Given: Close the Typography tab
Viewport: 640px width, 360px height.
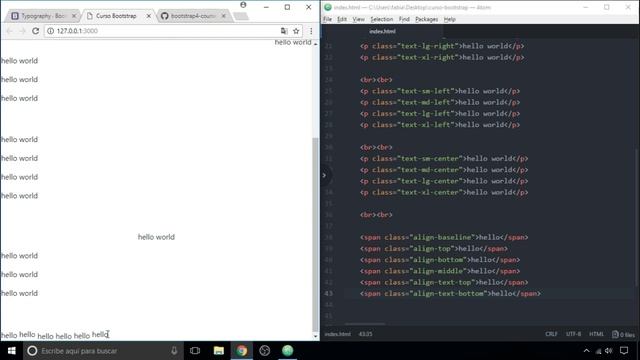Looking at the screenshot, I should (74, 16).
